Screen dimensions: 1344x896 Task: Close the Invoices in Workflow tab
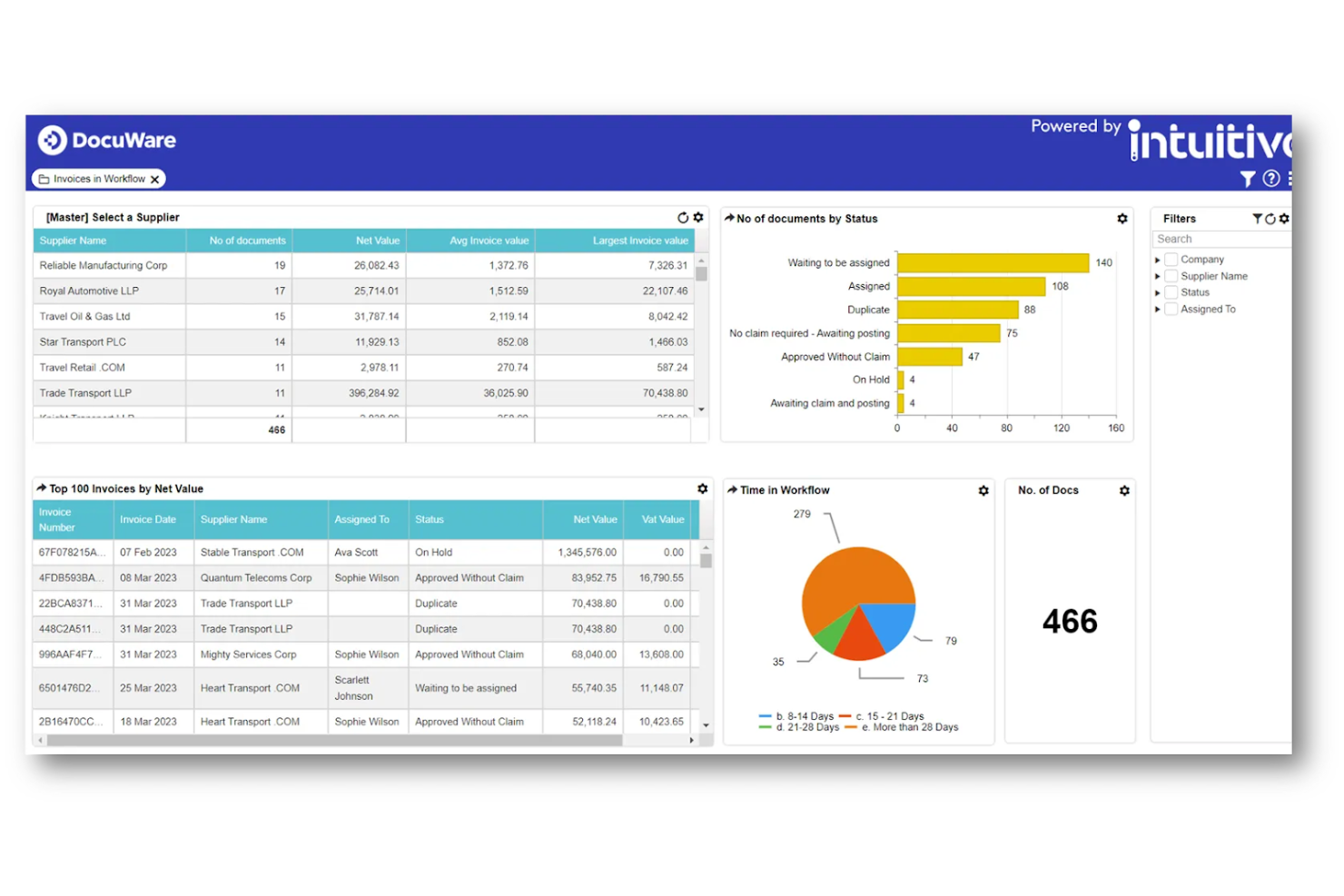[155, 179]
